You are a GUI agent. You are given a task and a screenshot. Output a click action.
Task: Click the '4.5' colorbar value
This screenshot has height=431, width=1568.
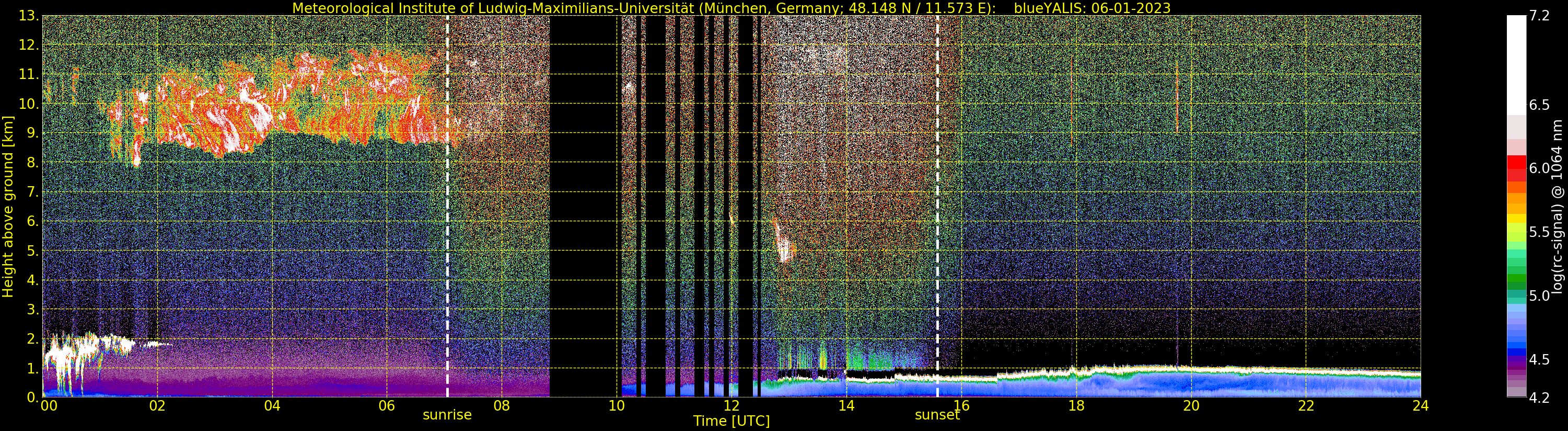pos(1539,359)
